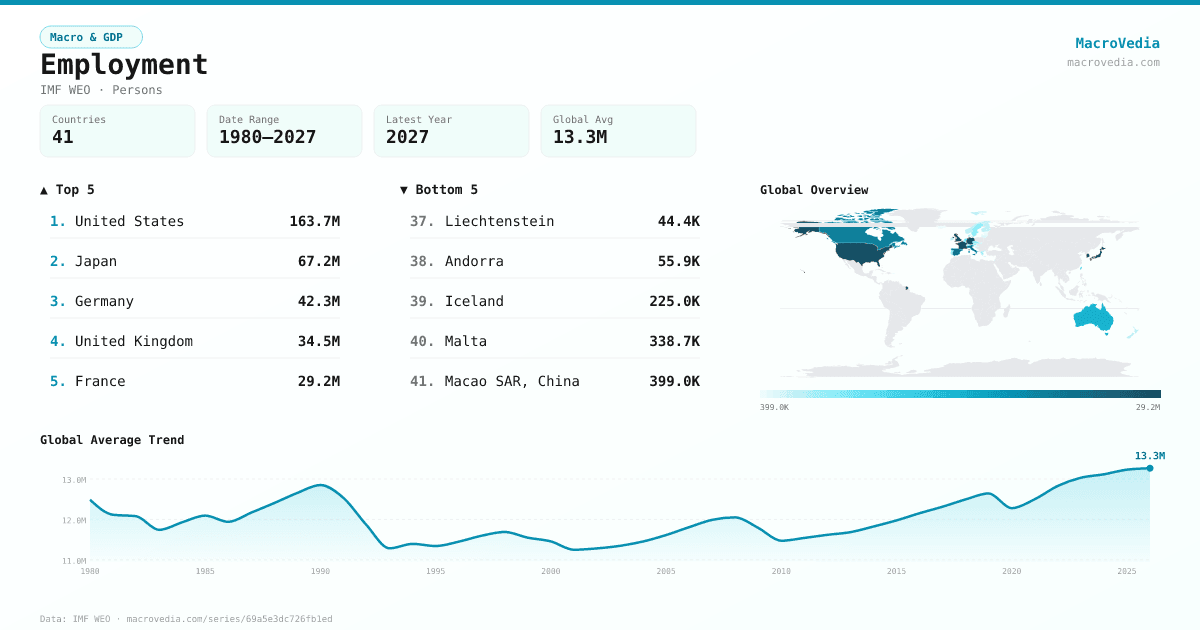Click the 29.2M legend maximum label
Image resolution: width=1200 pixels, height=630 pixels.
[x=1148, y=407]
